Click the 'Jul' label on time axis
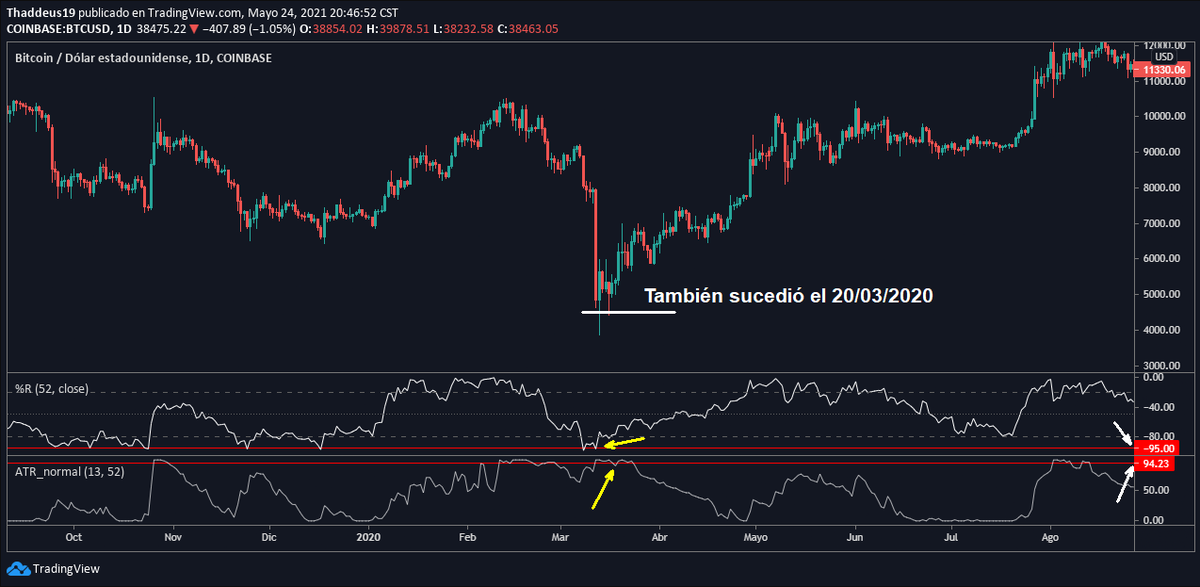The width and height of the screenshot is (1200, 587). [x=952, y=536]
